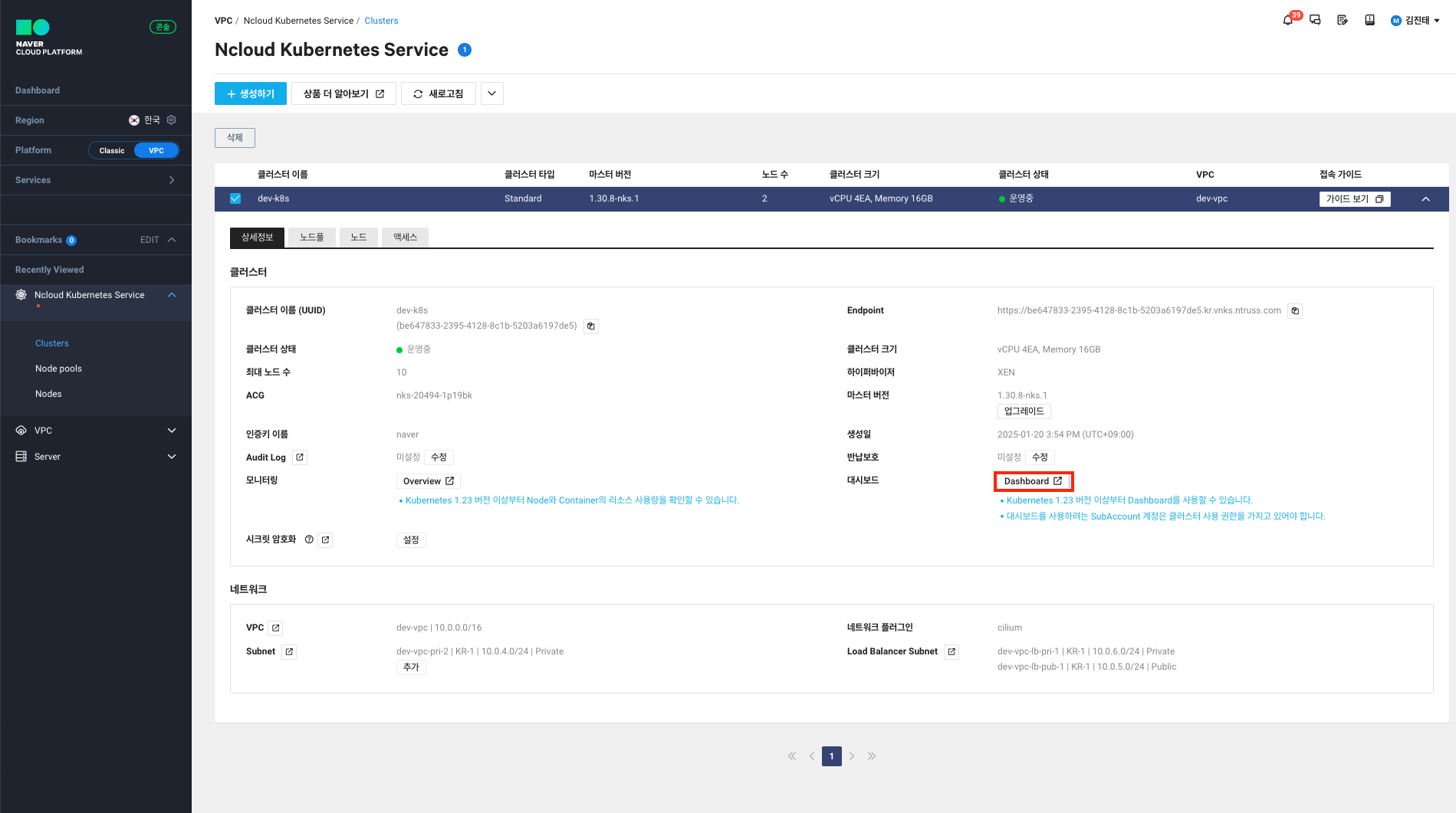Open the notifications bell icon

1288,21
